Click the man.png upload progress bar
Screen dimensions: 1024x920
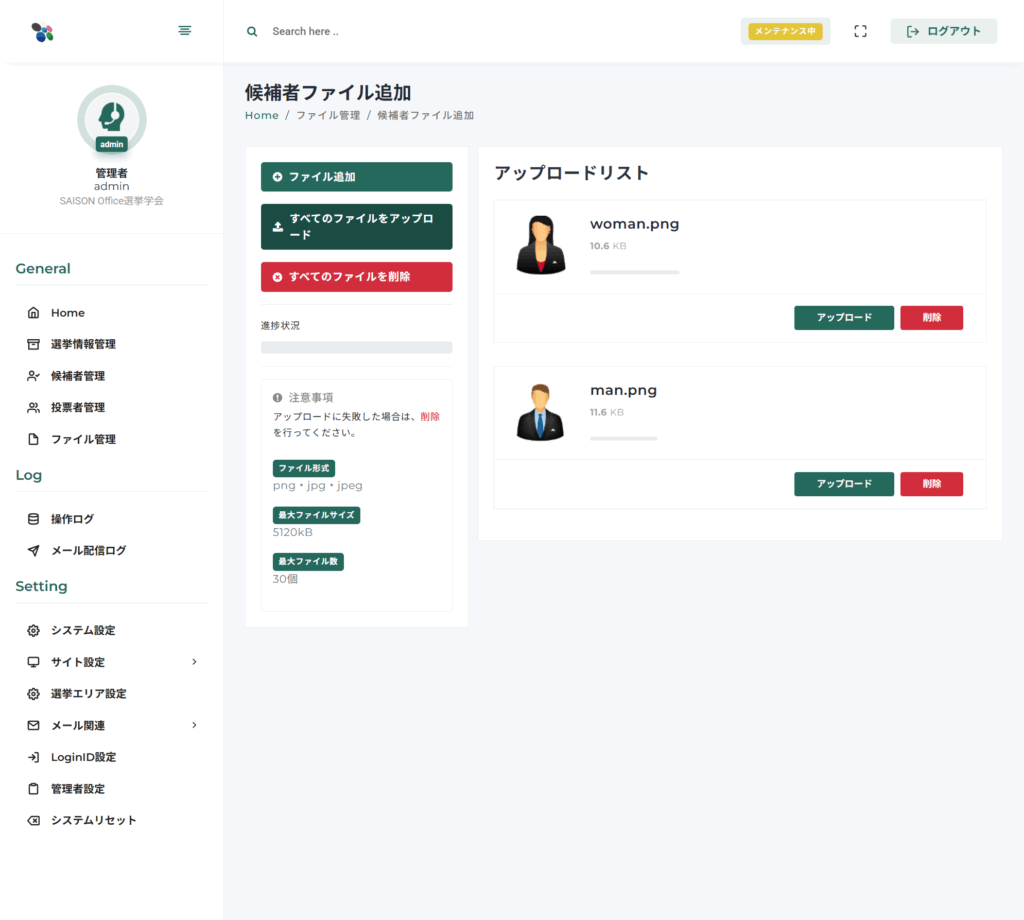point(624,439)
